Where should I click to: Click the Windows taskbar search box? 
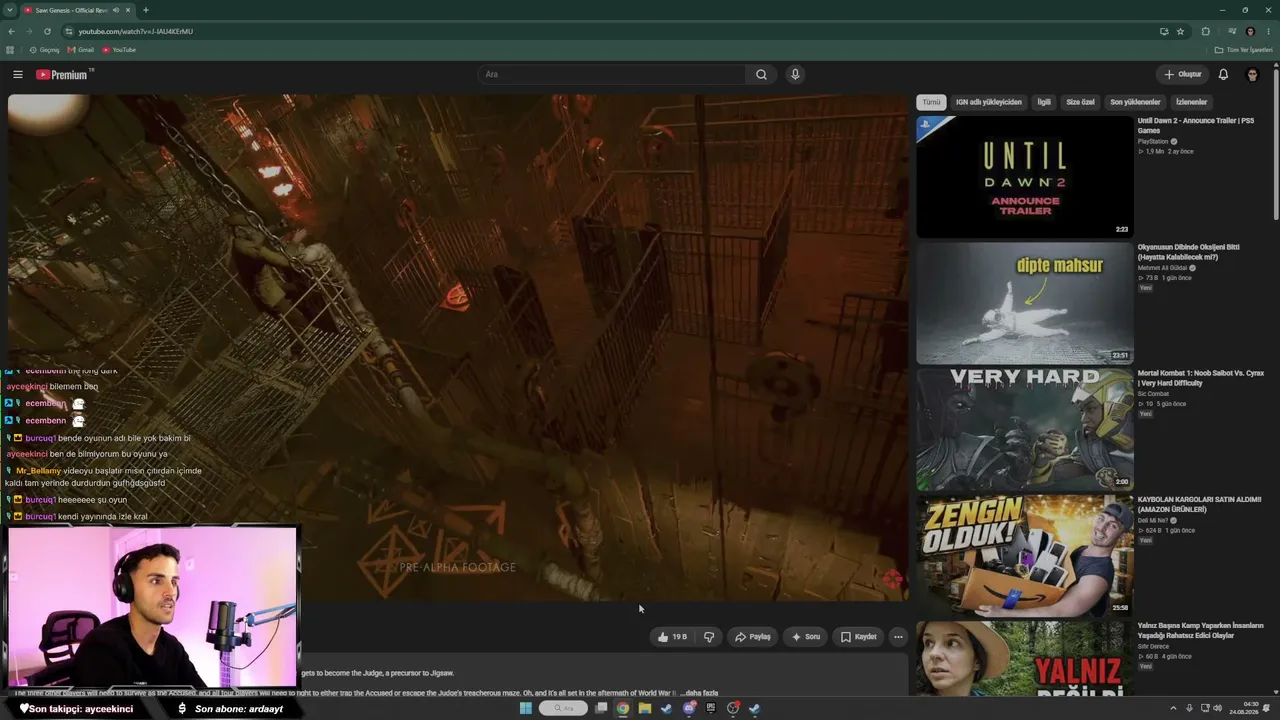pos(563,709)
